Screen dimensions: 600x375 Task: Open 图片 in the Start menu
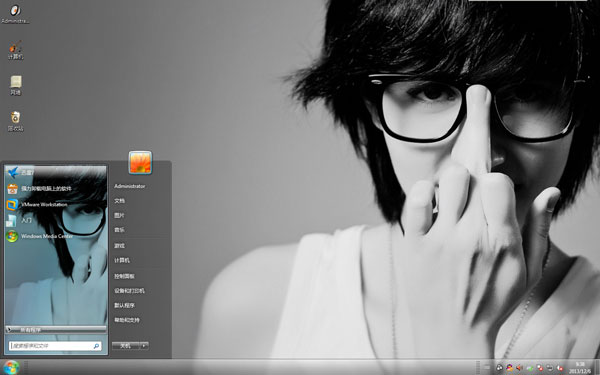click(x=119, y=215)
